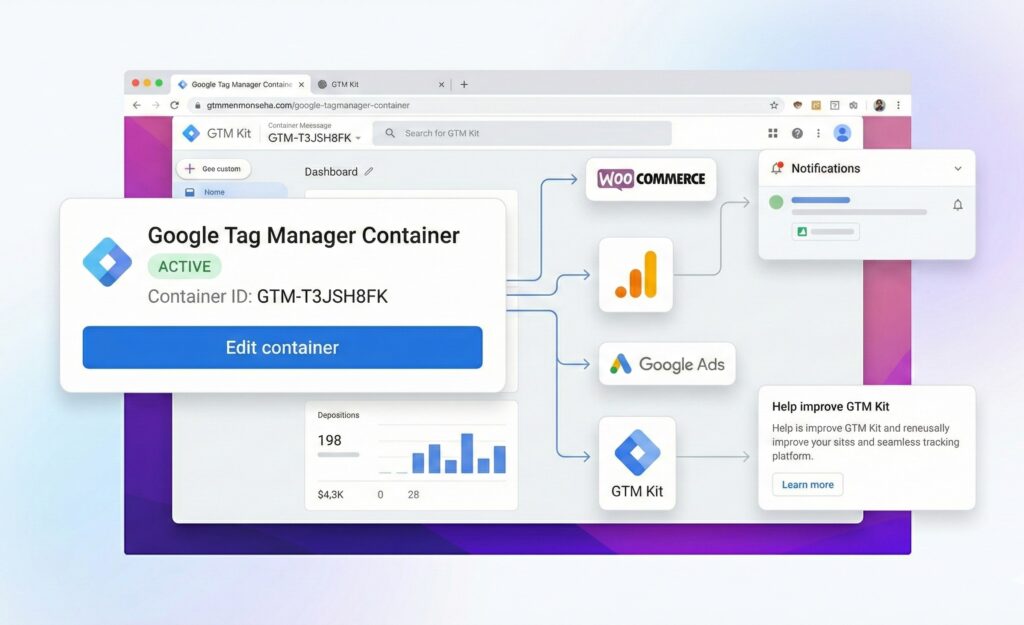Mute the notification bell in the list item
Image resolution: width=1024 pixels, height=625 pixels.
[x=957, y=204]
